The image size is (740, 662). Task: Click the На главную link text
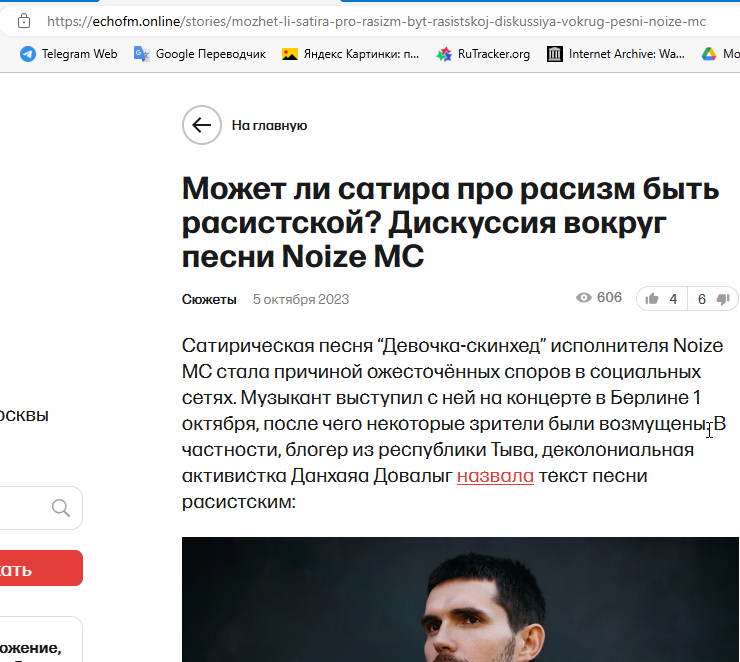[269, 126]
